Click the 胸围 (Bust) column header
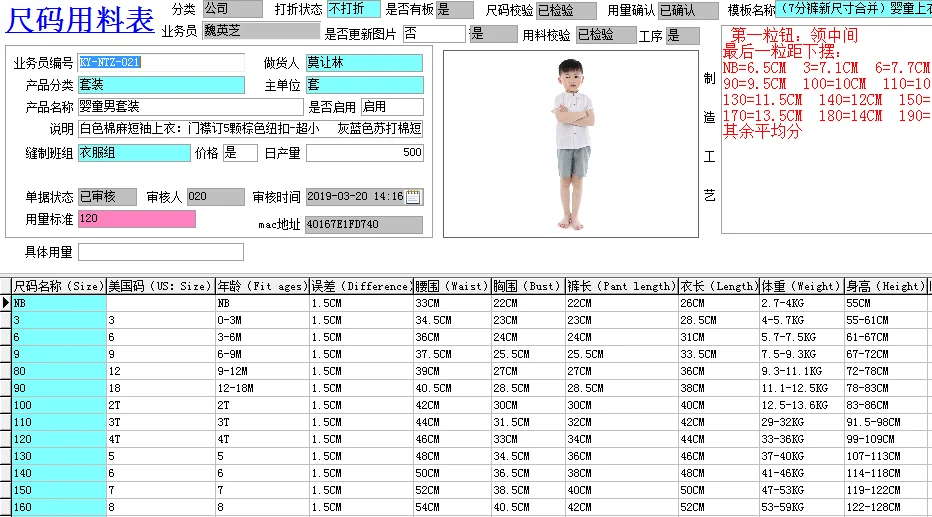The width and height of the screenshot is (932, 517). pyautogui.click(x=528, y=286)
